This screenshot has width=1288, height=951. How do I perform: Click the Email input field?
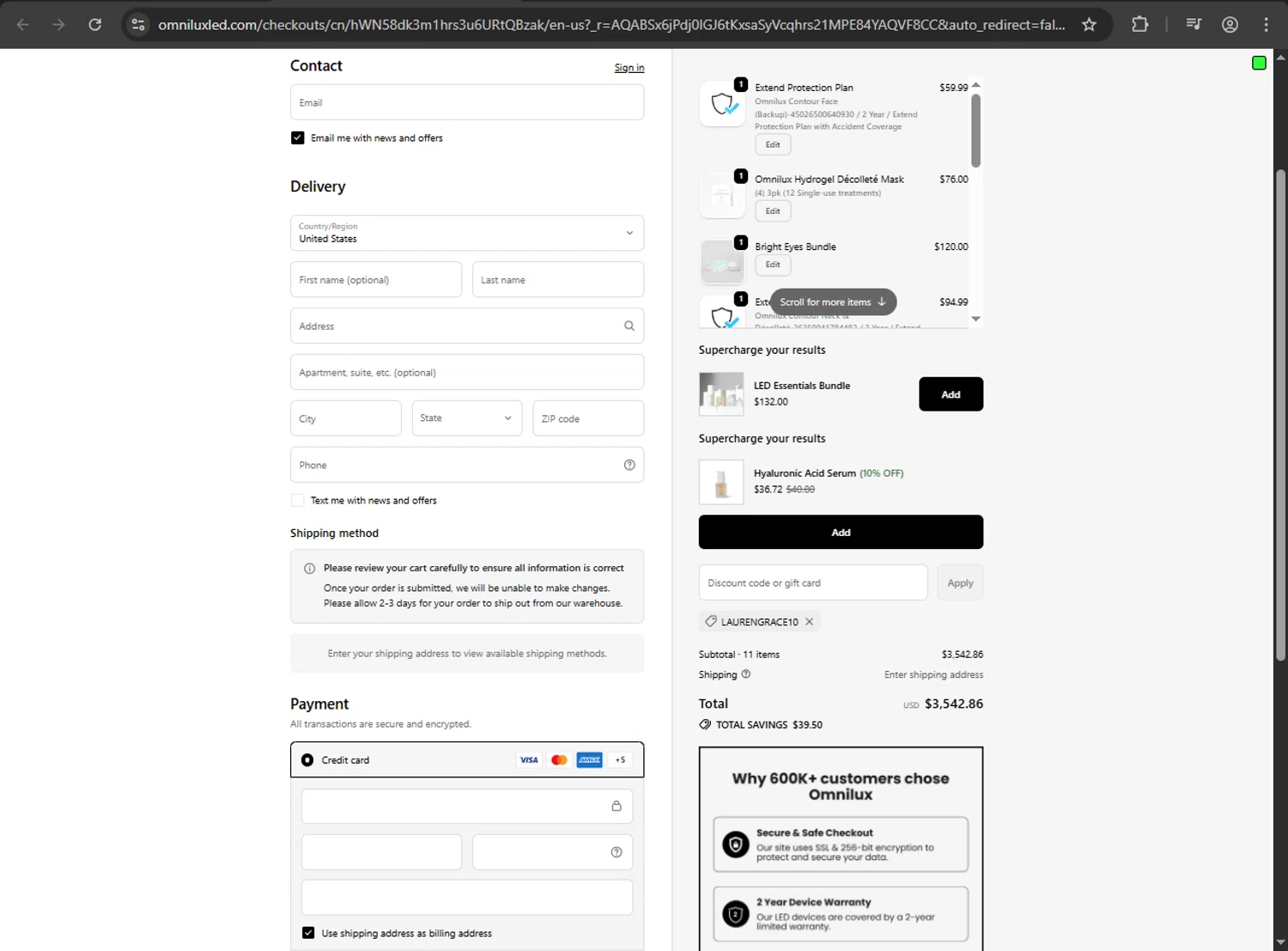point(467,102)
